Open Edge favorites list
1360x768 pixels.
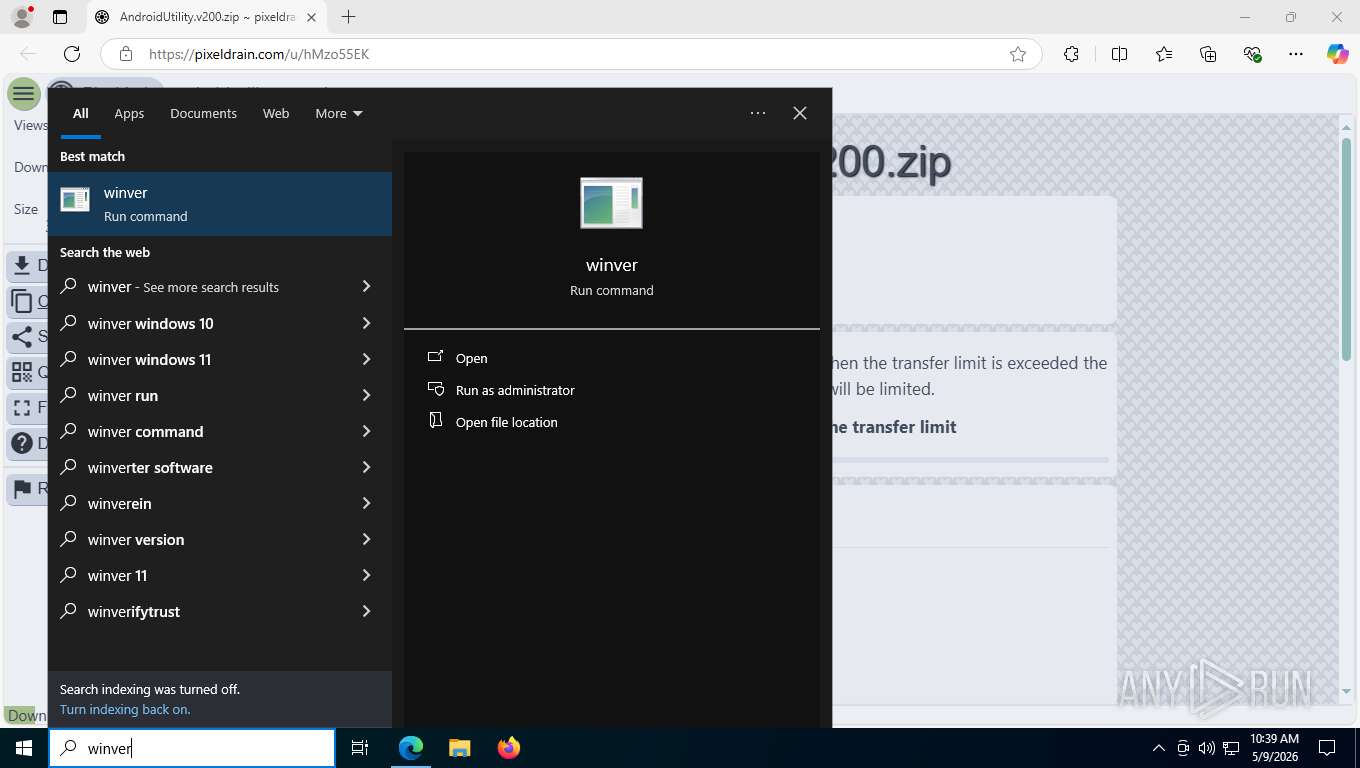click(1164, 54)
